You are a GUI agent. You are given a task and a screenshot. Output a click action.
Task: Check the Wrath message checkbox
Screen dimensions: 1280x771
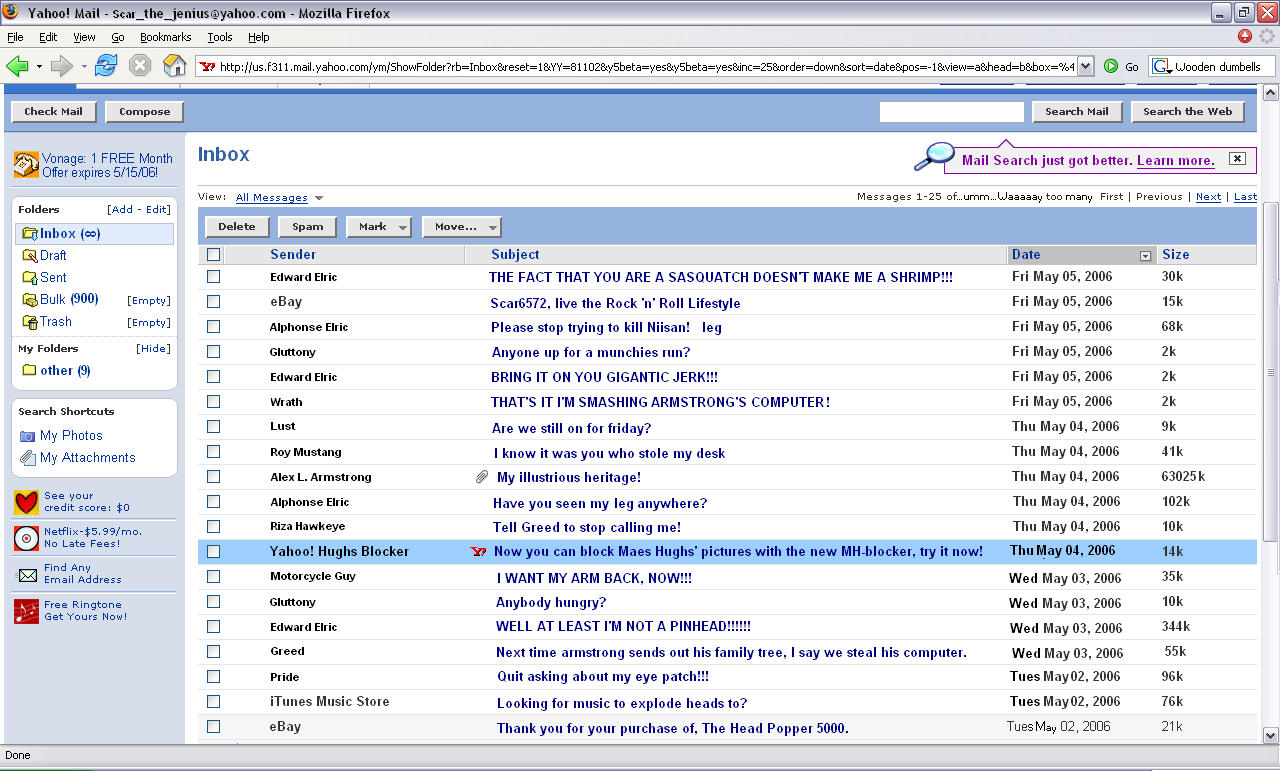pyautogui.click(x=213, y=402)
